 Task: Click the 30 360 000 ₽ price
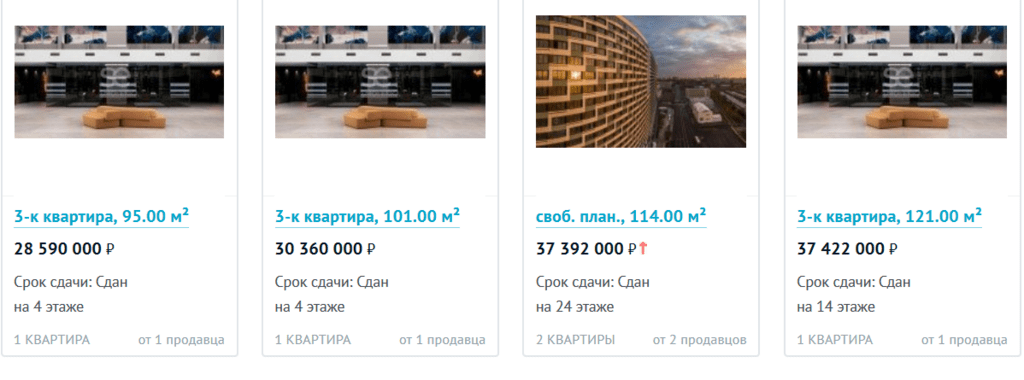(325, 249)
